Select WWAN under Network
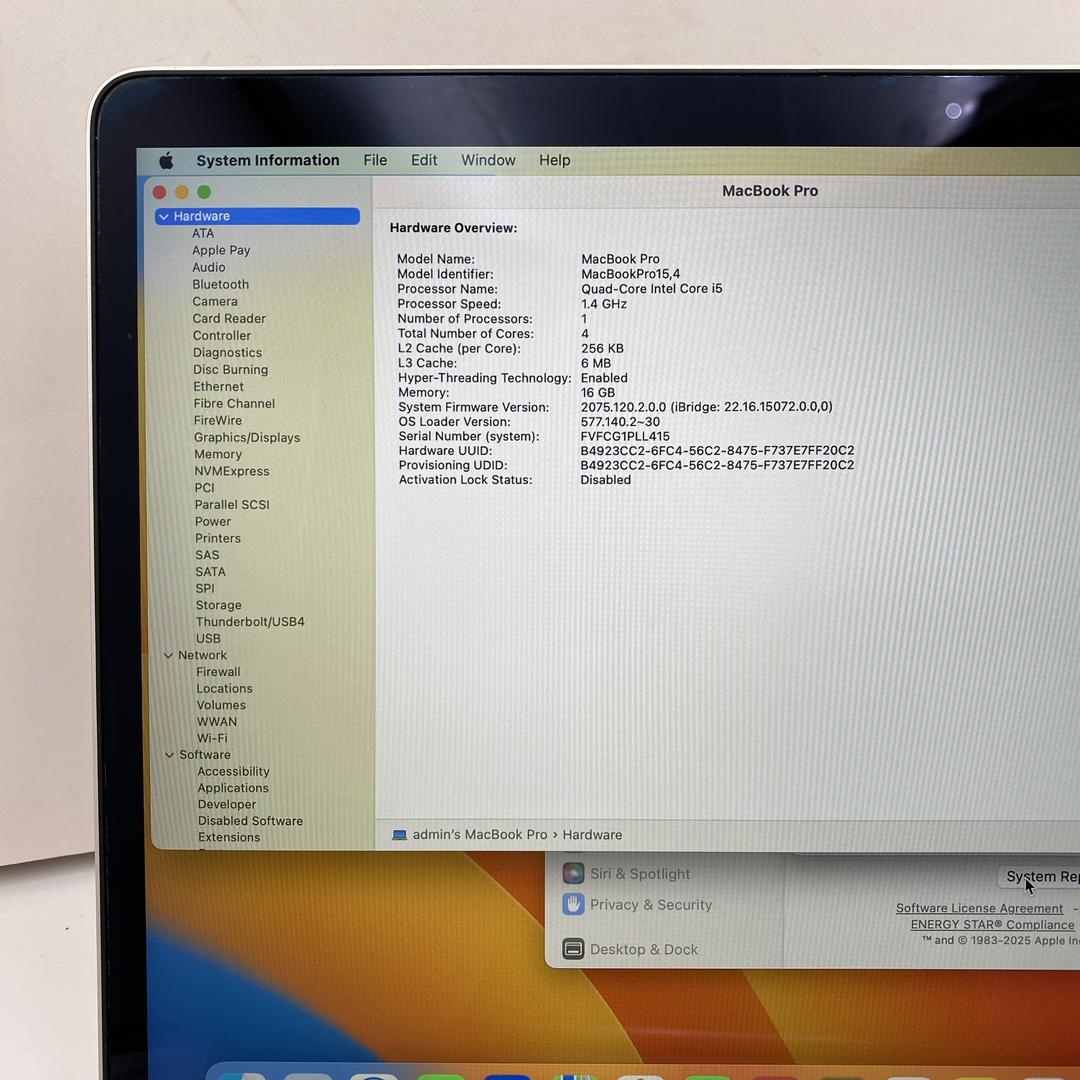Screen dimensions: 1080x1080 click(217, 722)
